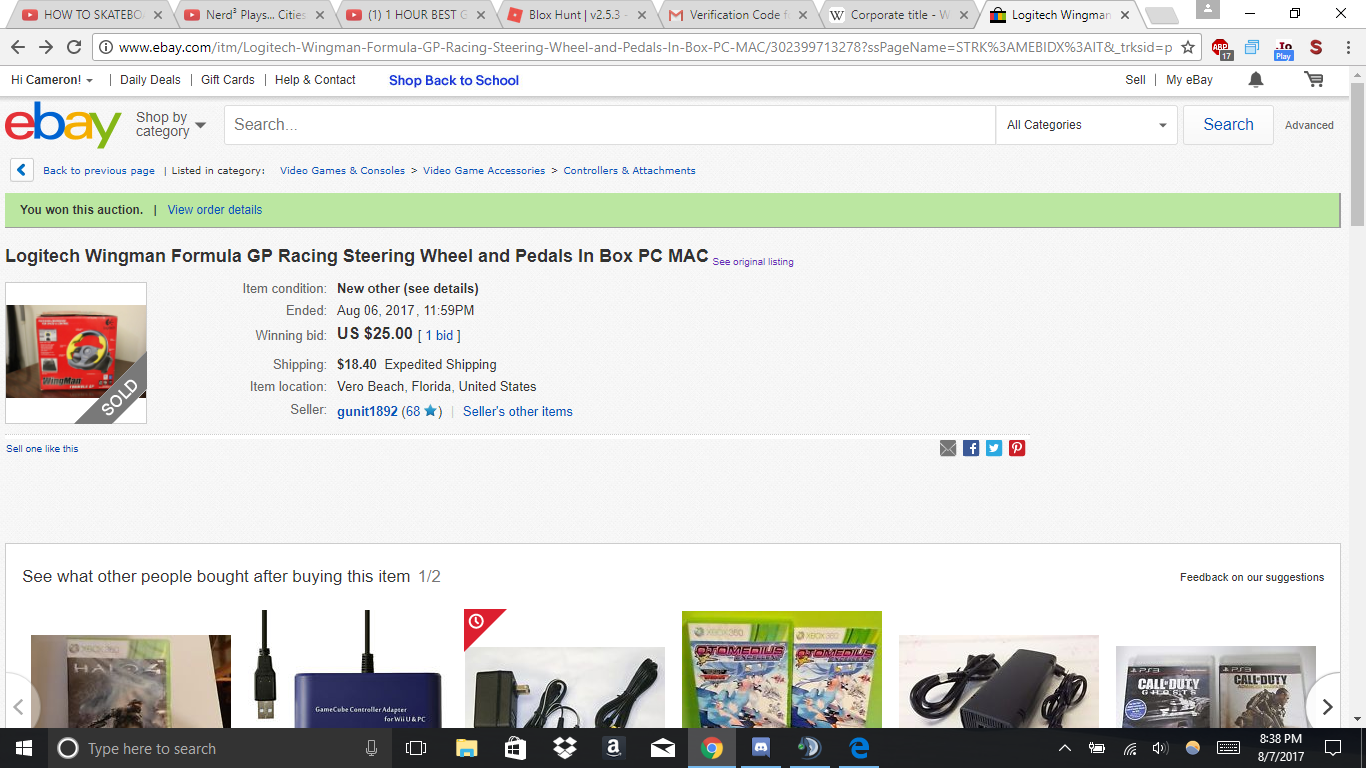
Task: Open the blue stacked windows extension
Action: coord(1252,47)
